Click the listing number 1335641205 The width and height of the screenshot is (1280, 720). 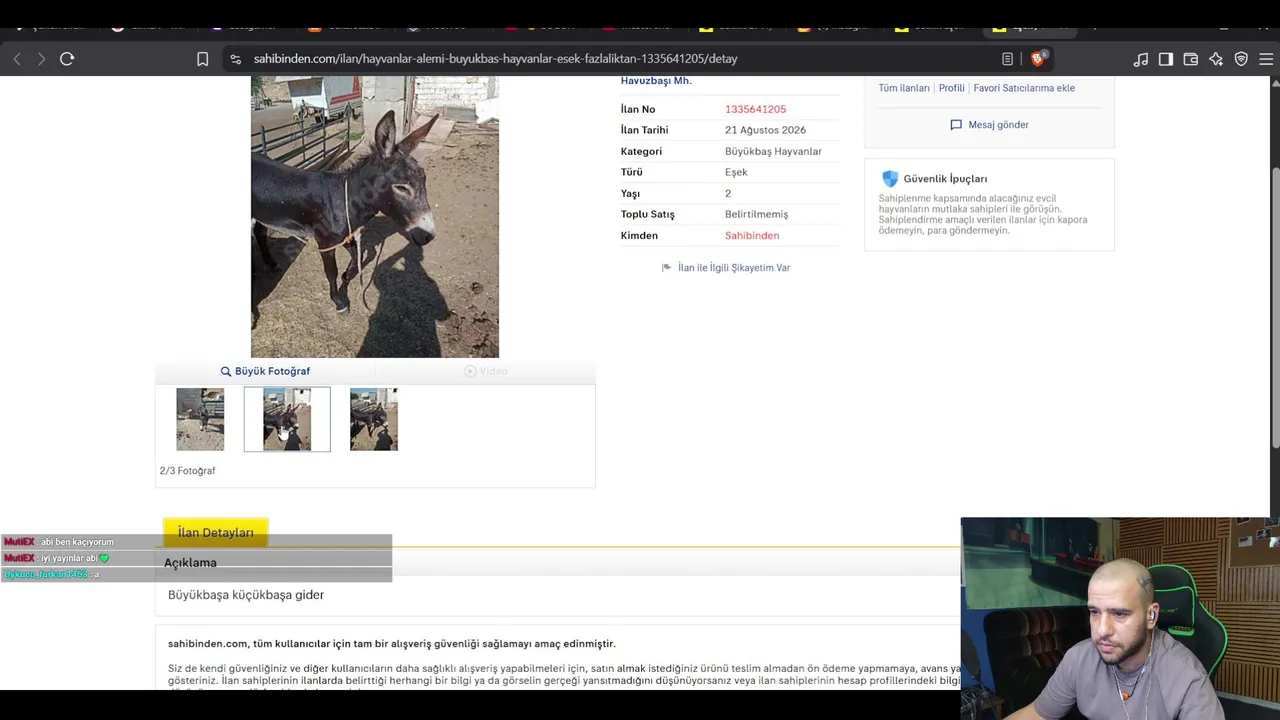(x=755, y=109)
